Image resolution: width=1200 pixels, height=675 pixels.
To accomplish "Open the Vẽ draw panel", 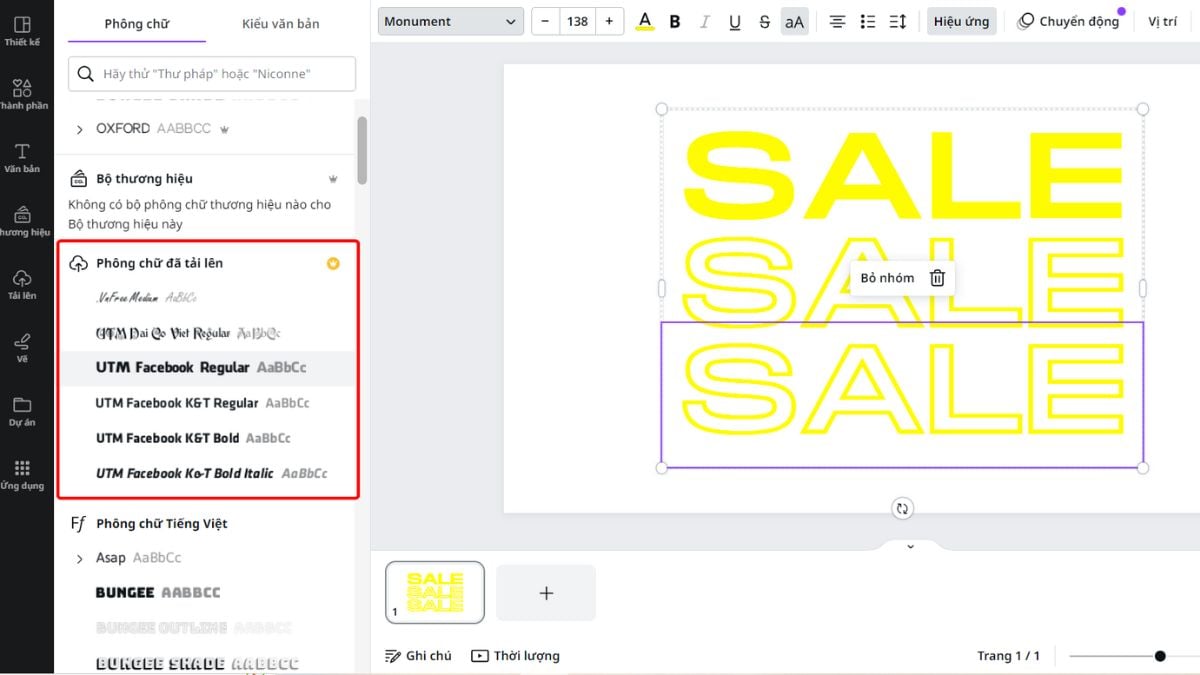I will (x=22, y=348).
